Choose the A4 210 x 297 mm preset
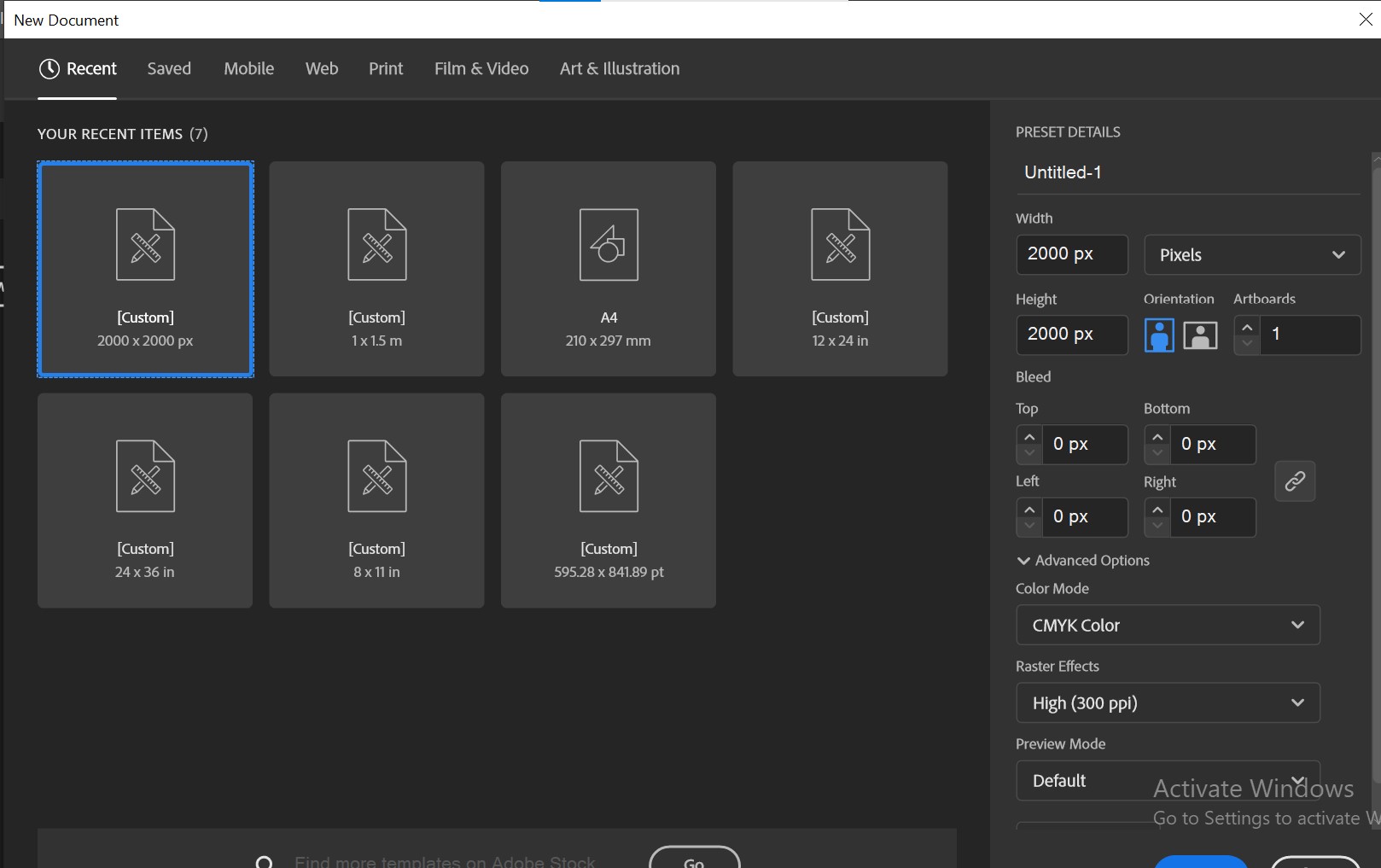Image resolution: width=1381 pixels, height=868 pixels. coord(609,269)
